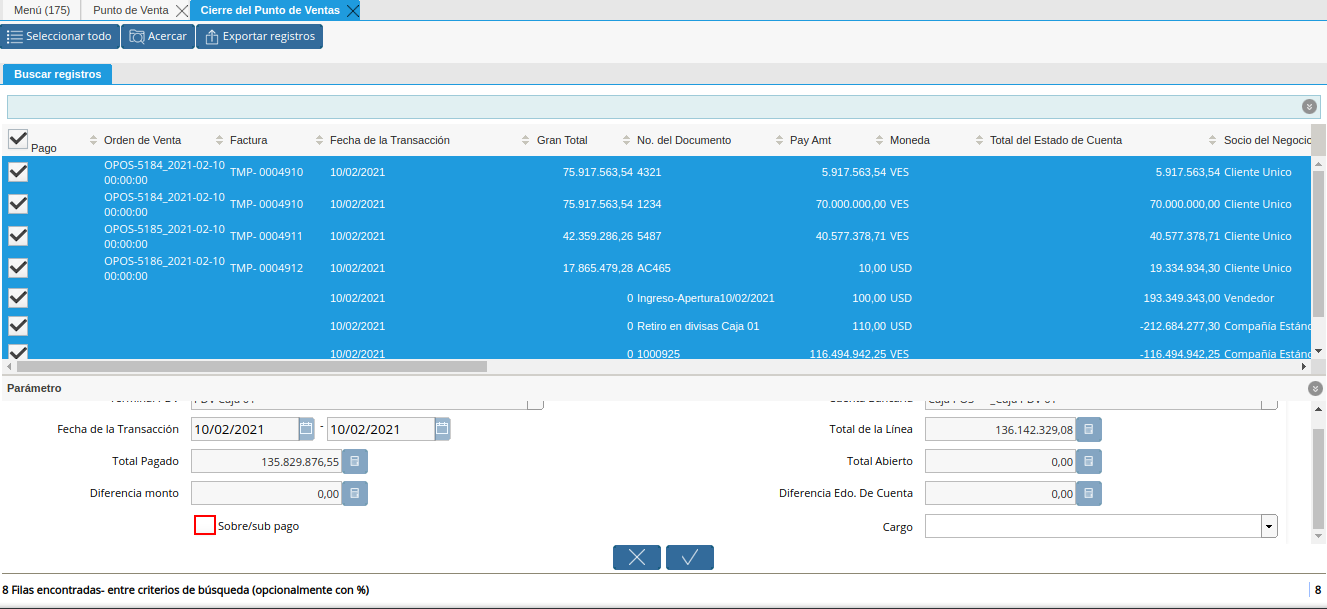Open calculator for Total Abierto
1327x609 pixels.
click(1089, 461)
